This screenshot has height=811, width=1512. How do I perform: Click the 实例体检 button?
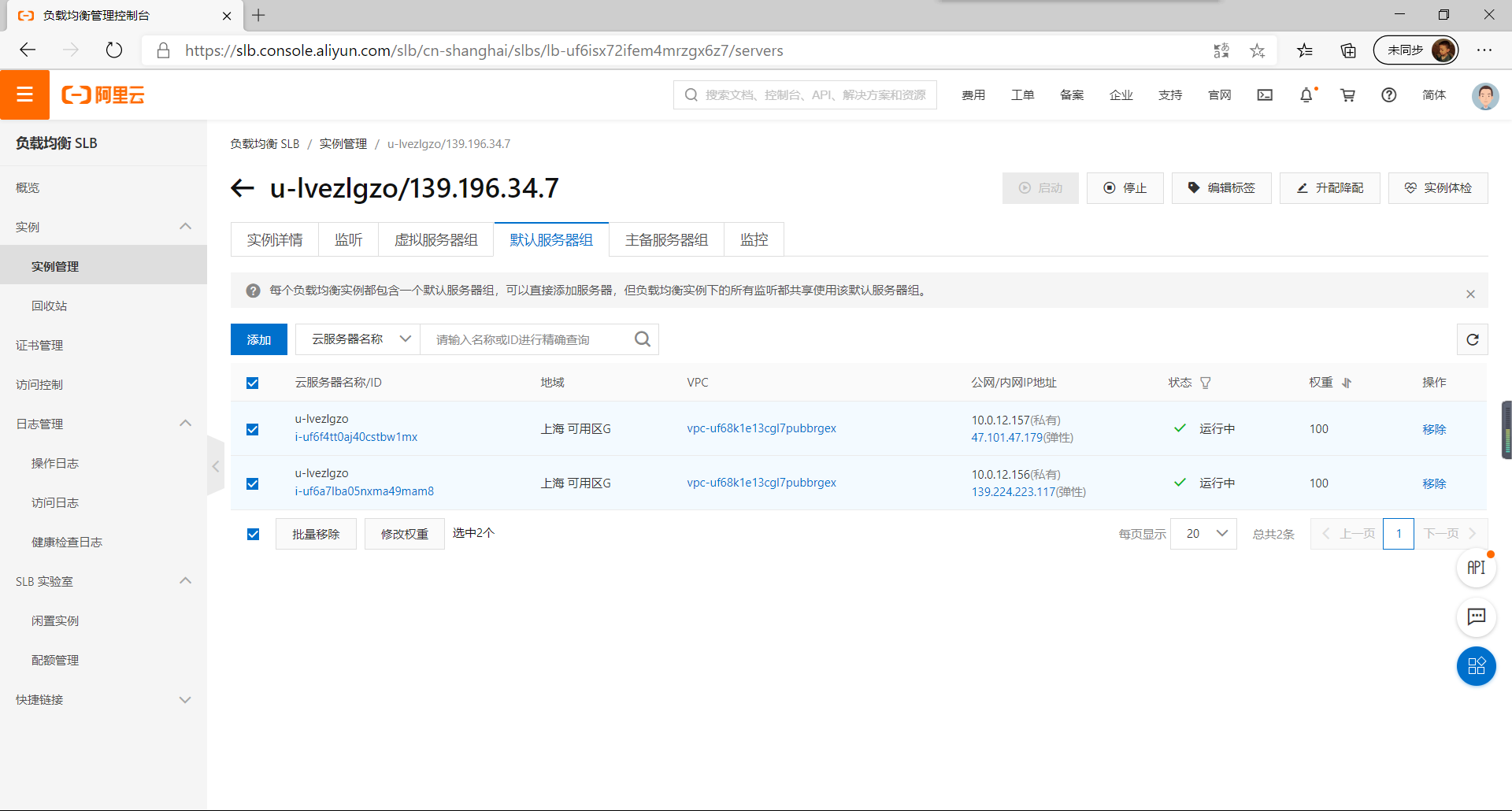[x=1438, y=187]
